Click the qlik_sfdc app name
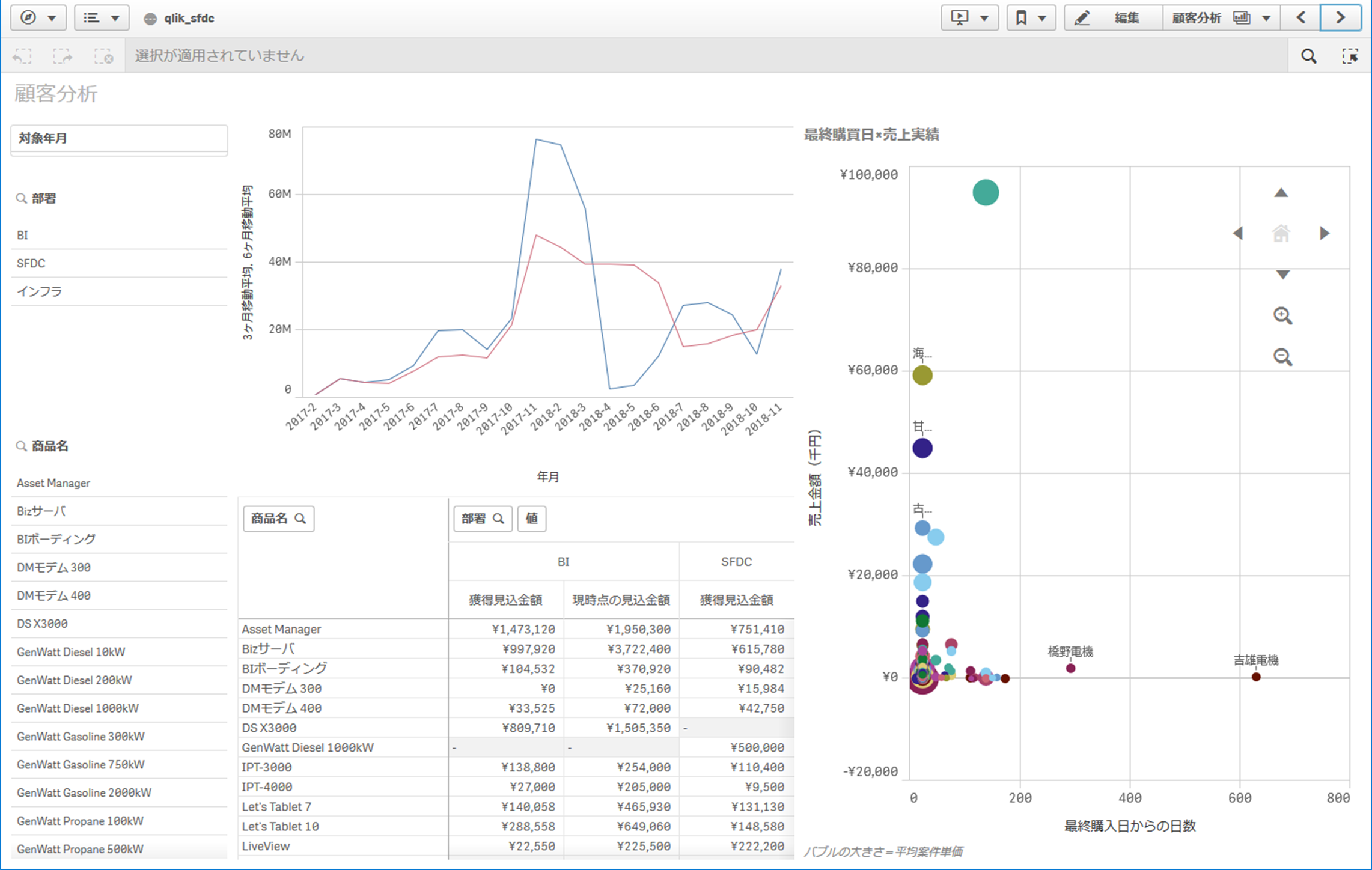Viewport: 1372px width, 870px height. [x=189, y=18]
